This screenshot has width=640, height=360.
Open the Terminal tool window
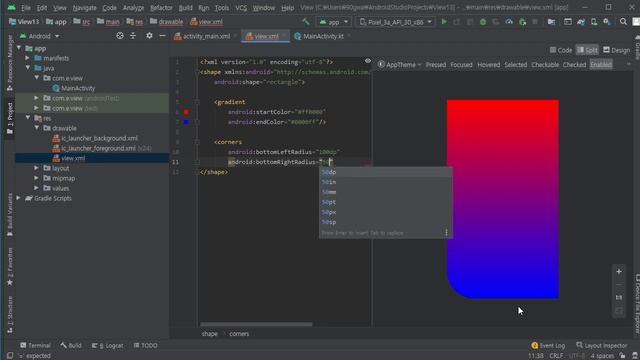click(x=35, y=345)
